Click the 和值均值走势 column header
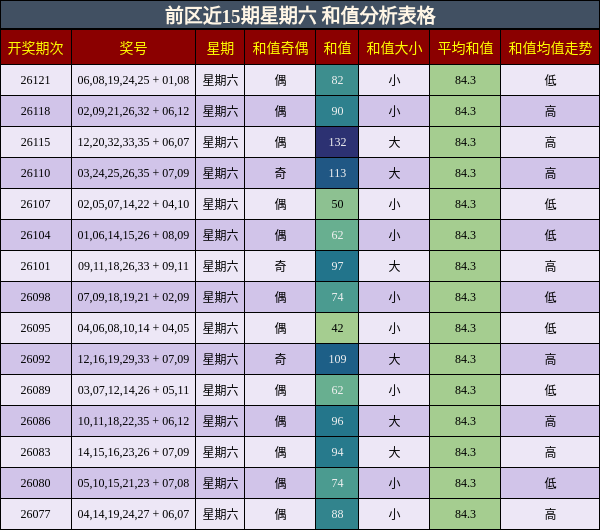Image resolution: width=600 pixels, height=530 pixels. pyautogui.click(x=550, y=48)
